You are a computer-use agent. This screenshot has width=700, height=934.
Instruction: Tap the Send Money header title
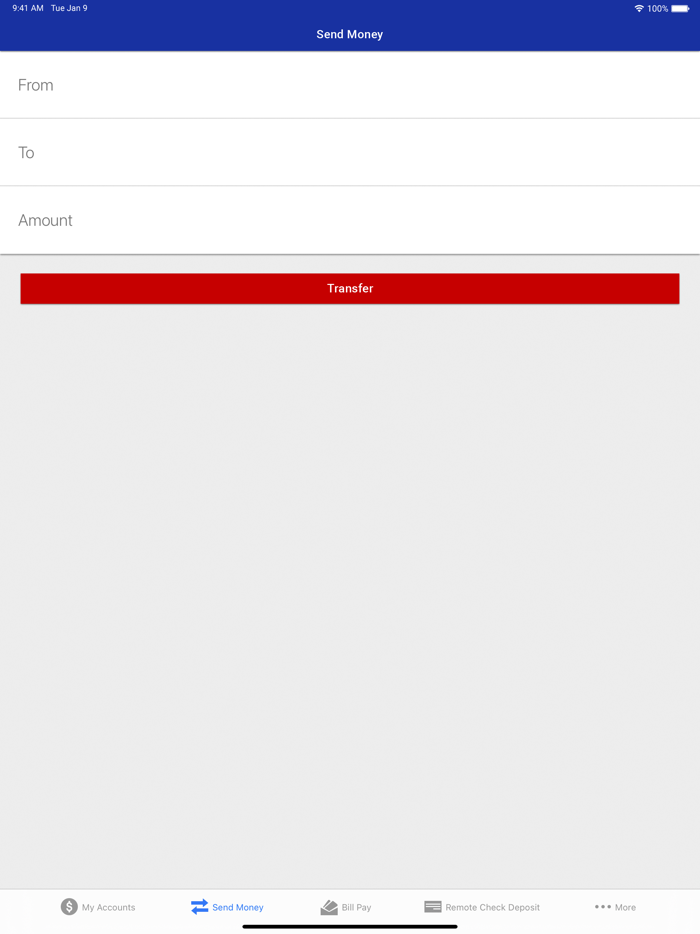350,35
